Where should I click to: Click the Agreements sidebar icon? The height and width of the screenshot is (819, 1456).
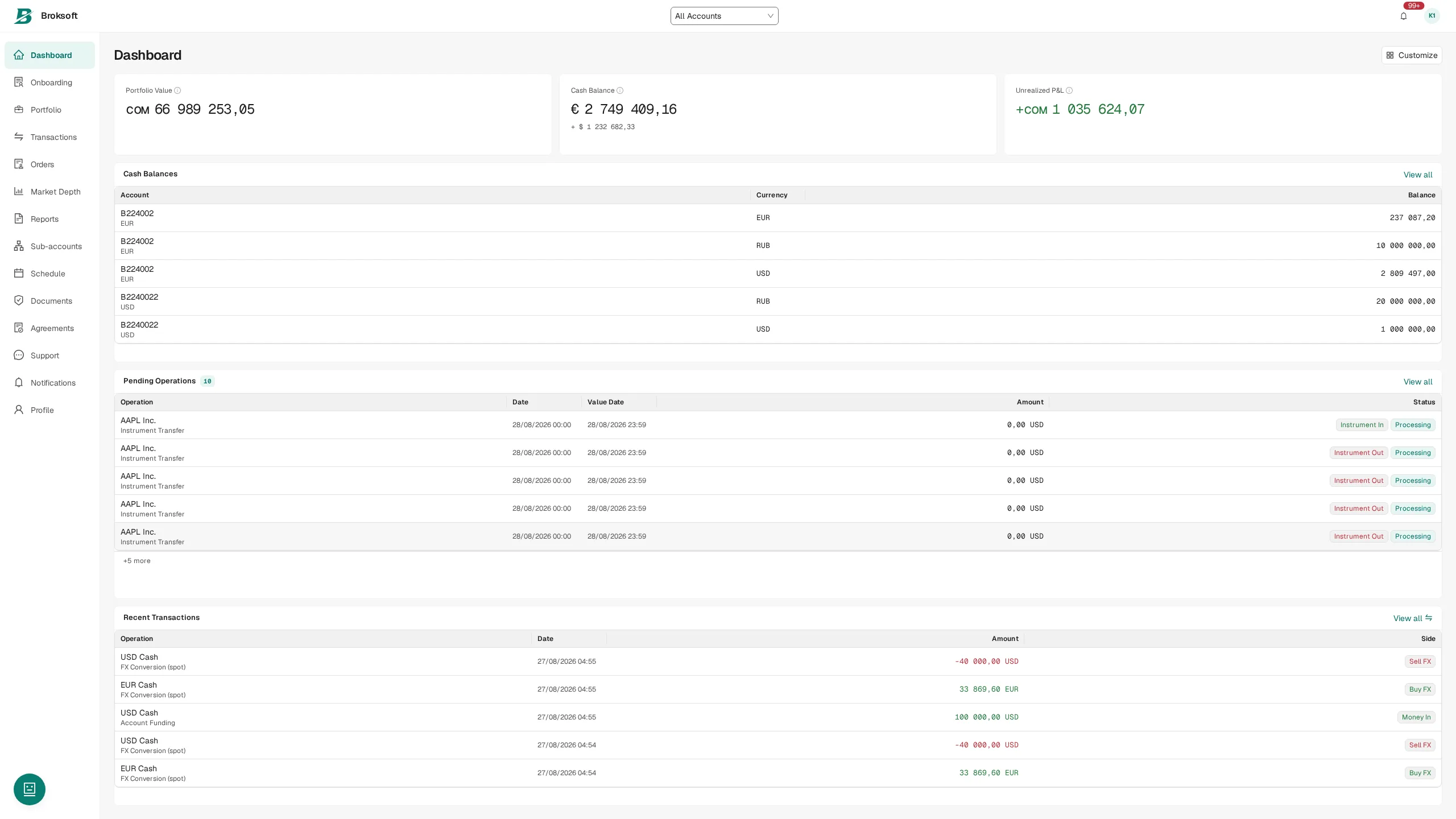19,328
